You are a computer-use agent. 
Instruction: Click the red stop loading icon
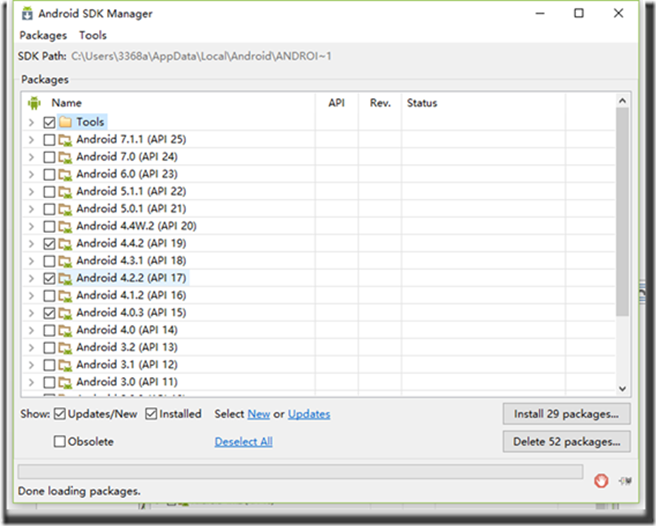point(601,481)
